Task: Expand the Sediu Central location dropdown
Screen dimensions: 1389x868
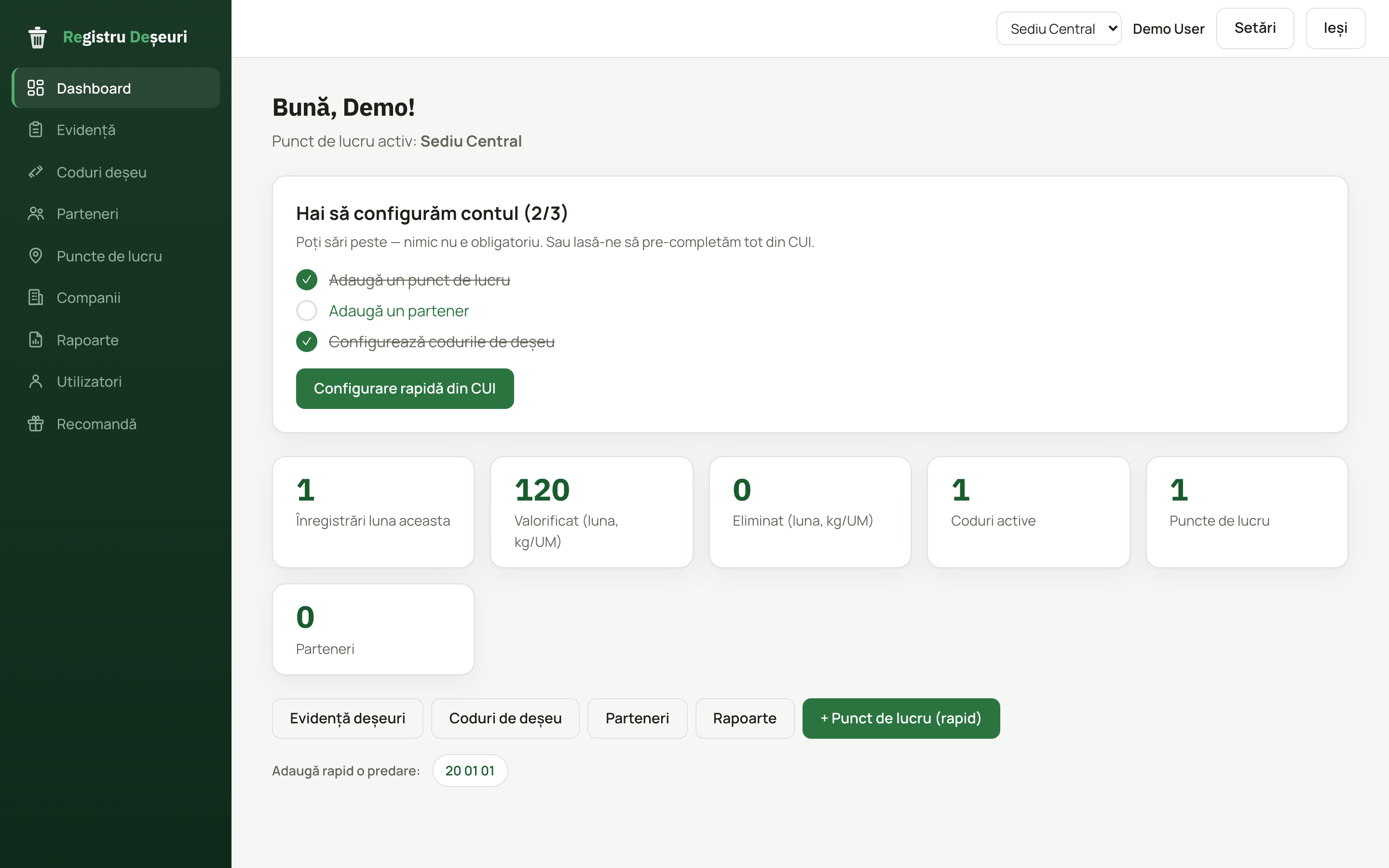Action: (1059, 29)
